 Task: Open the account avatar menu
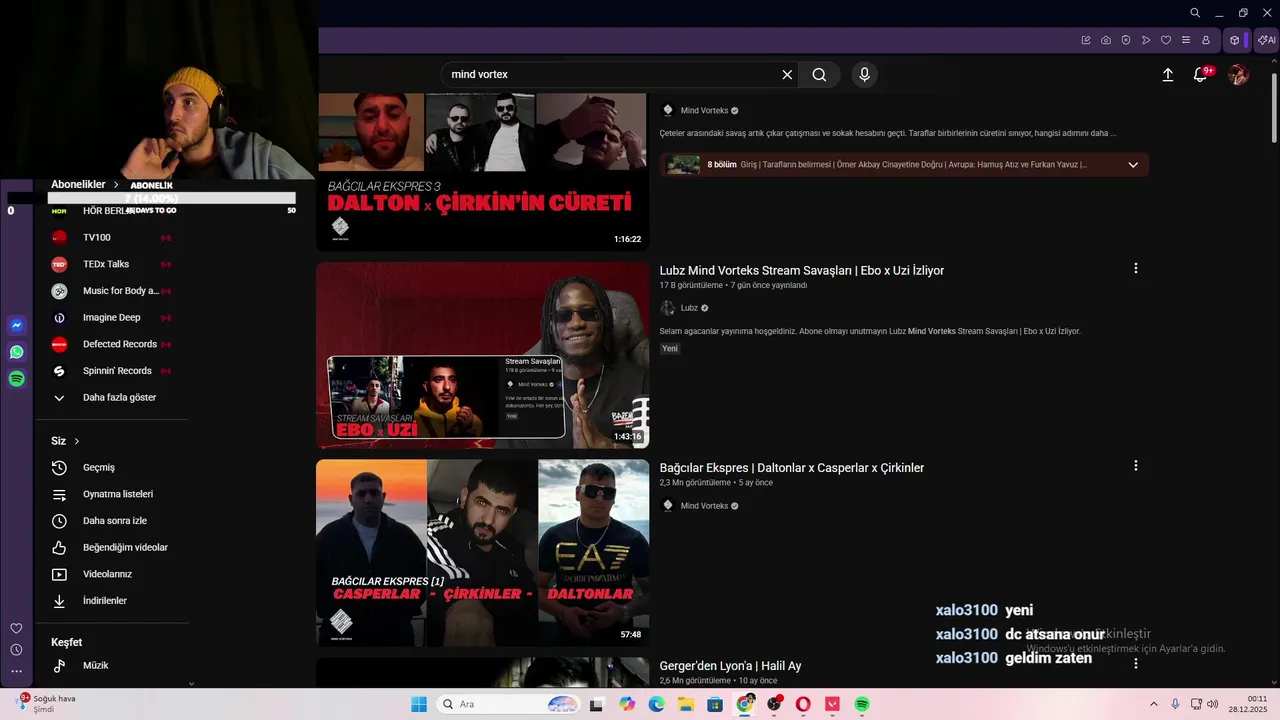[1238, 74]
